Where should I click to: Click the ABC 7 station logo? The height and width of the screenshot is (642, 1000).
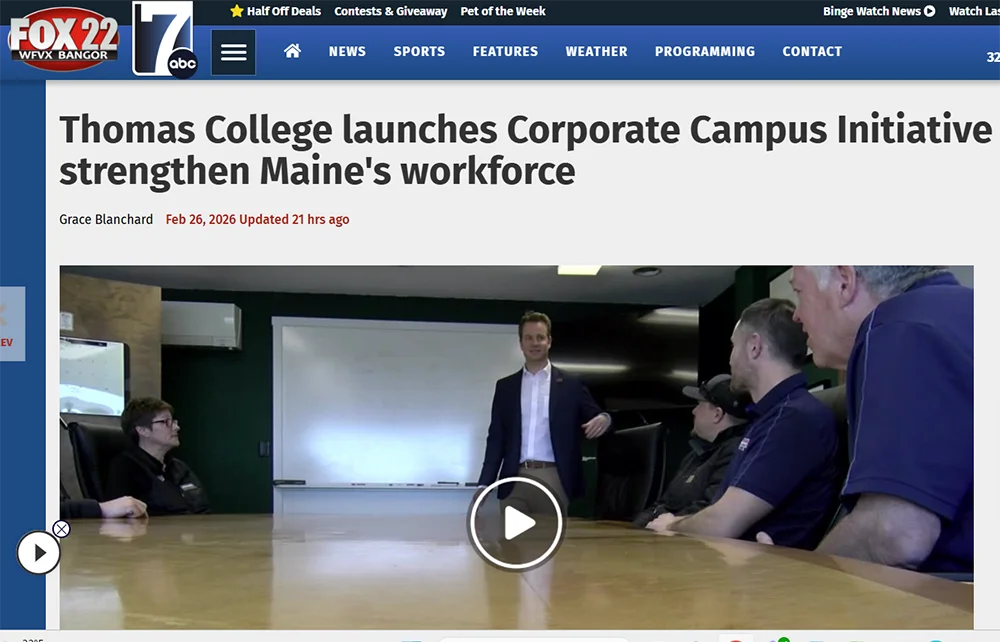[164, 39]
